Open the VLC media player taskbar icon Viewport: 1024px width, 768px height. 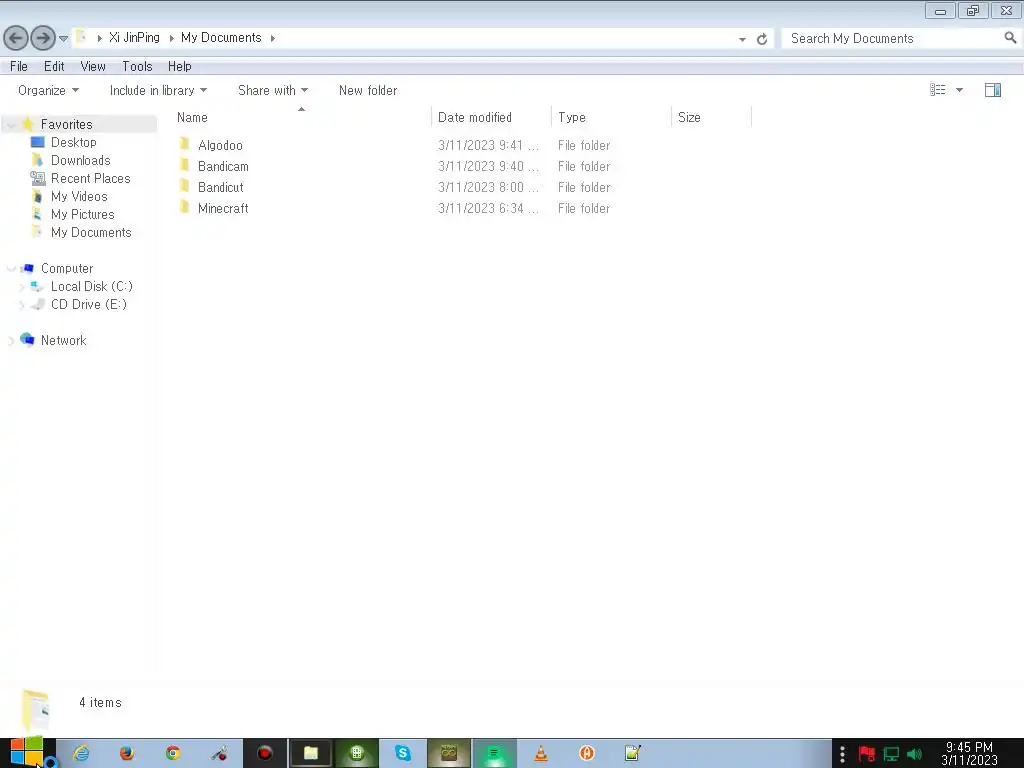[x=541, y=754]
